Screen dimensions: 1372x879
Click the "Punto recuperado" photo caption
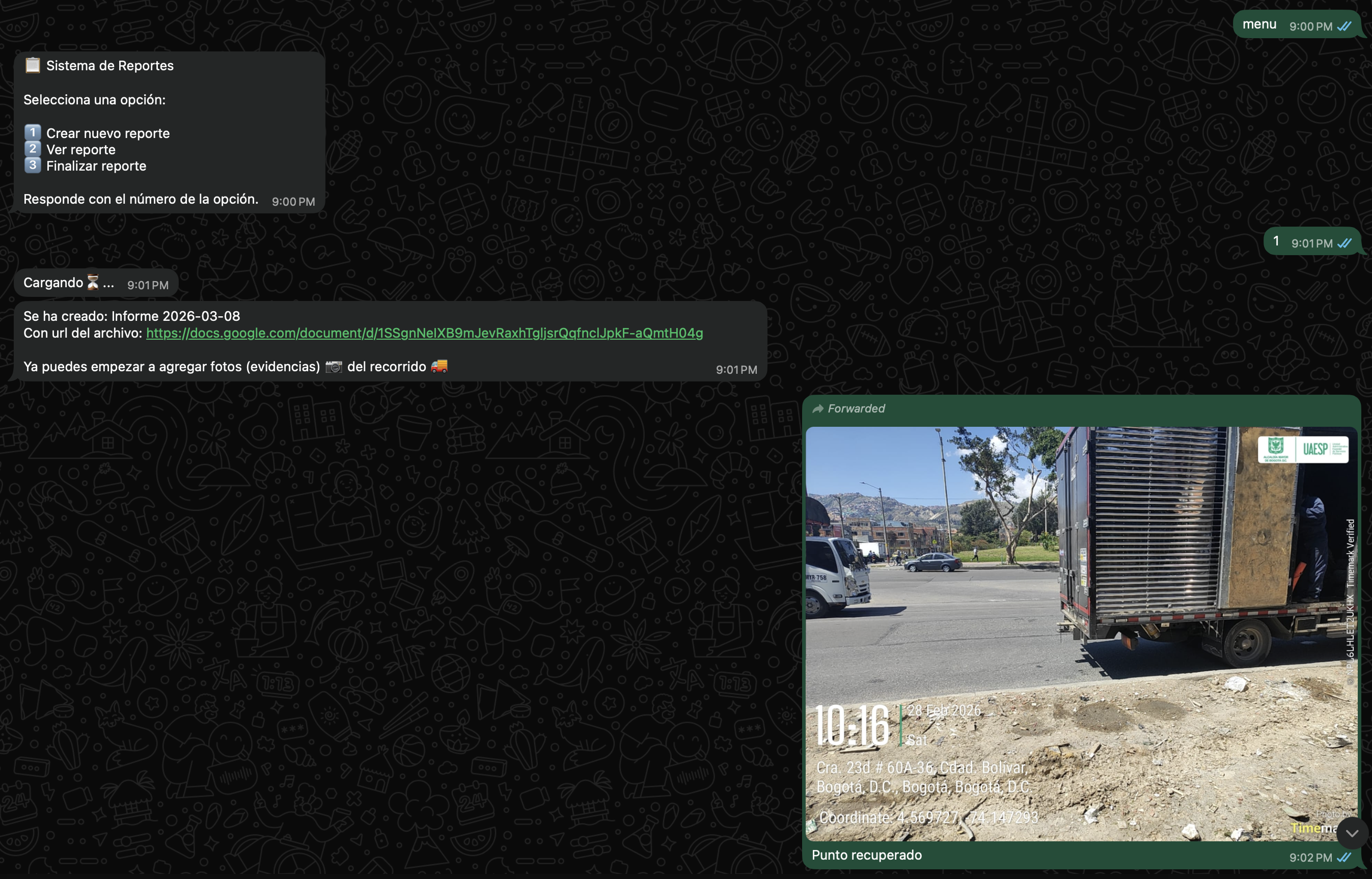point(866,855)
